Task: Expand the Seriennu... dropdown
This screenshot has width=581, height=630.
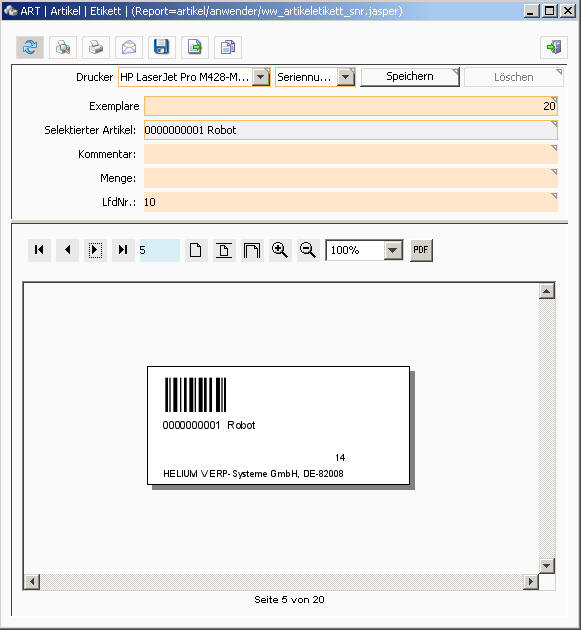Action: [346, 77]
